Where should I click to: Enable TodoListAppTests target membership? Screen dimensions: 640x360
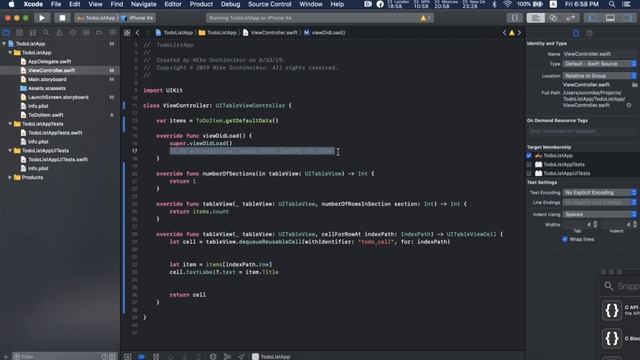point(529,164)
